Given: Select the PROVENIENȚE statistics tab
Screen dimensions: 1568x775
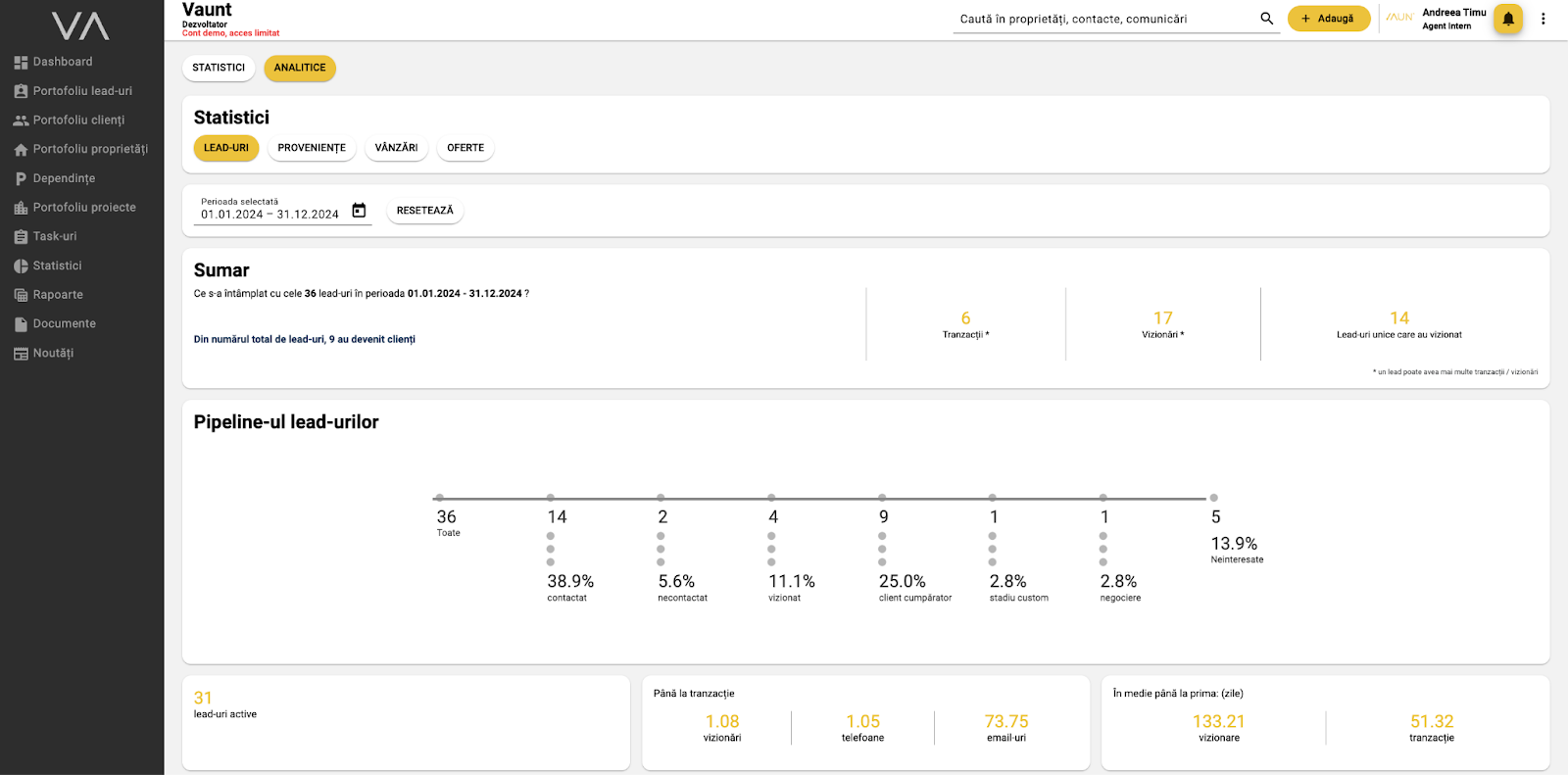Looking at the screenshot, I should point(312,148).
